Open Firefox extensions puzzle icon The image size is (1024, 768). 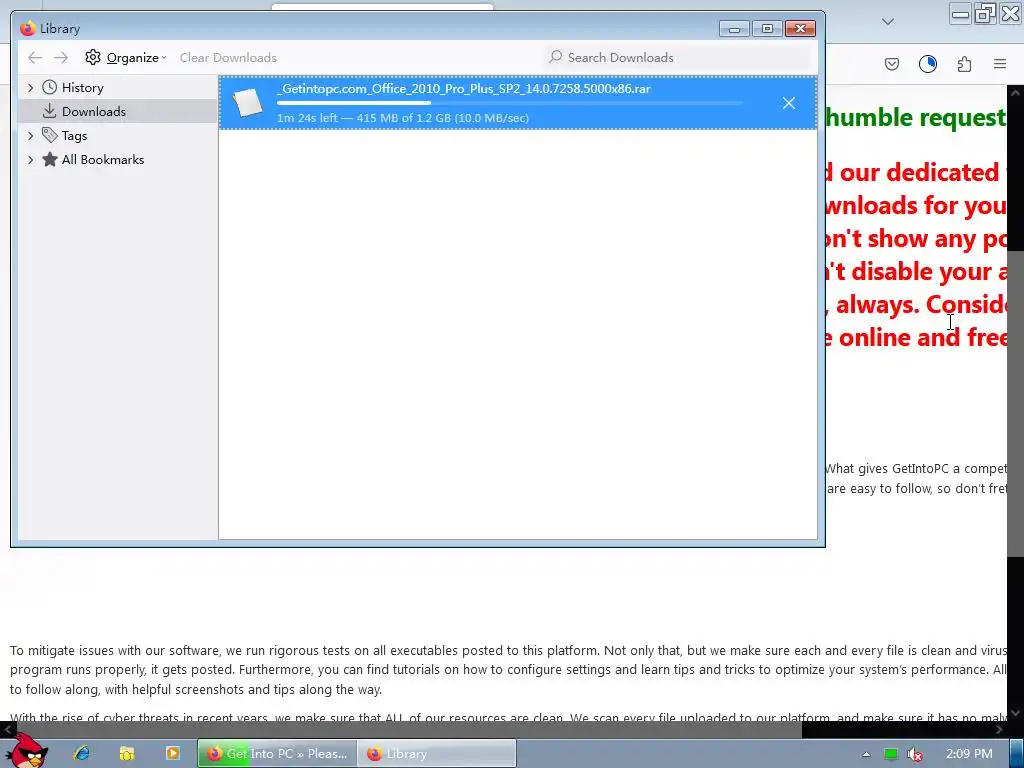965,64
